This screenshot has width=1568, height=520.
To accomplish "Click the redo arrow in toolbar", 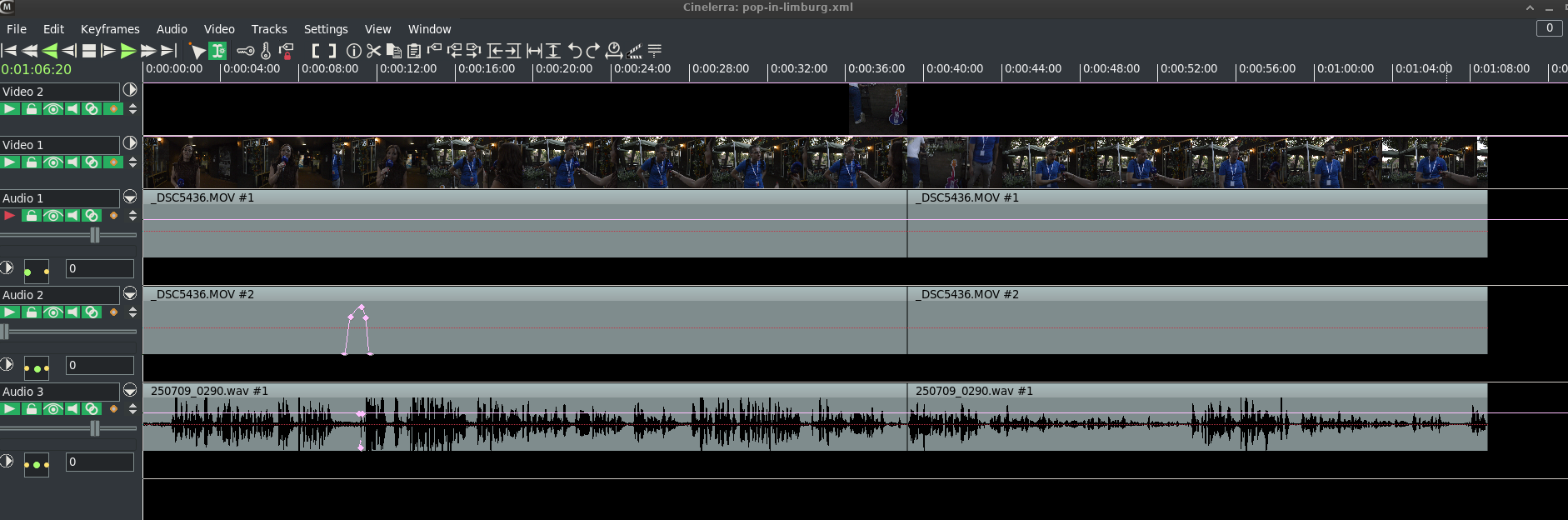I will tap(593, 51).
